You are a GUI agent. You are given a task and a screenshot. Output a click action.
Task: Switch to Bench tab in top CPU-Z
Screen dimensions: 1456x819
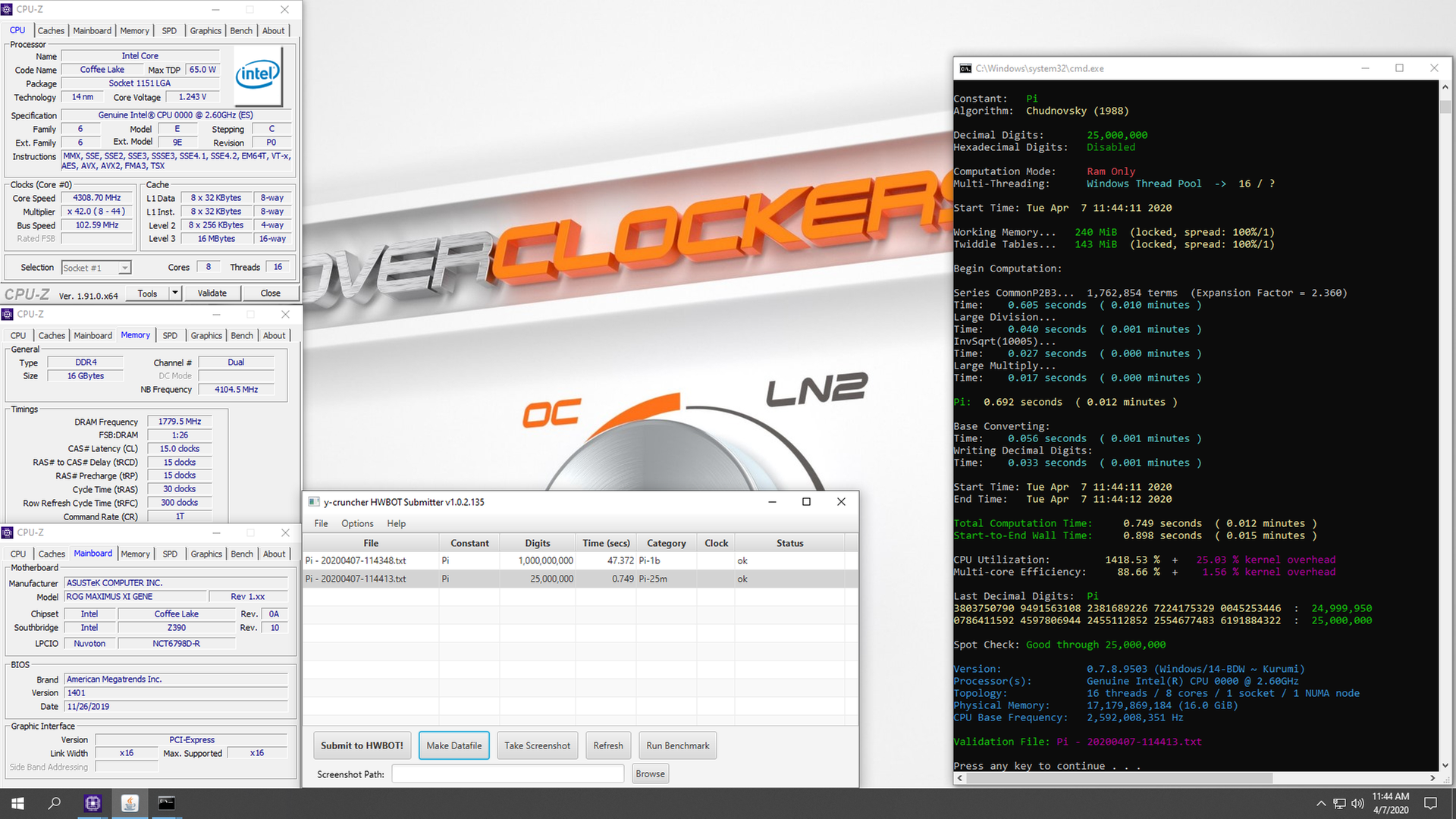point(241,31)
